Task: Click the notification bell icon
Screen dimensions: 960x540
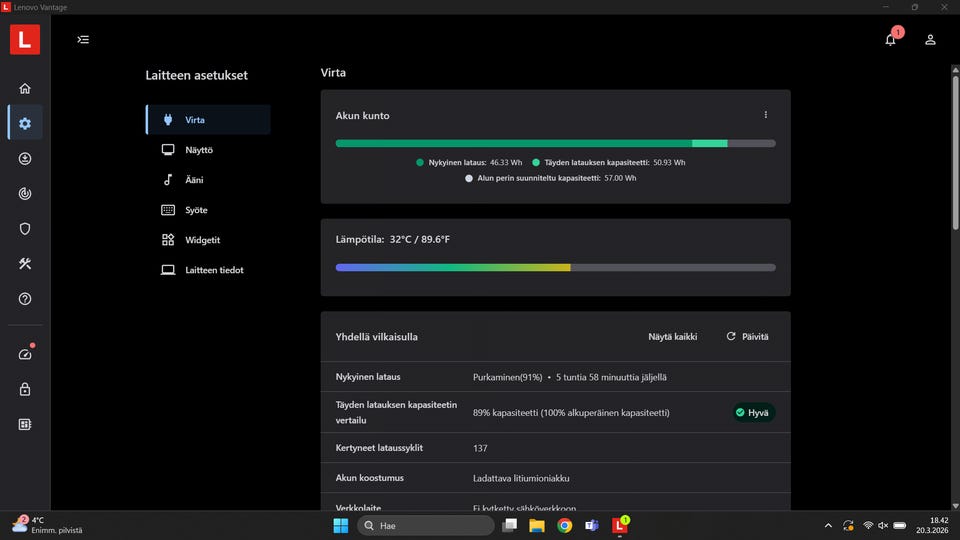Action: (x=890, y=40)
